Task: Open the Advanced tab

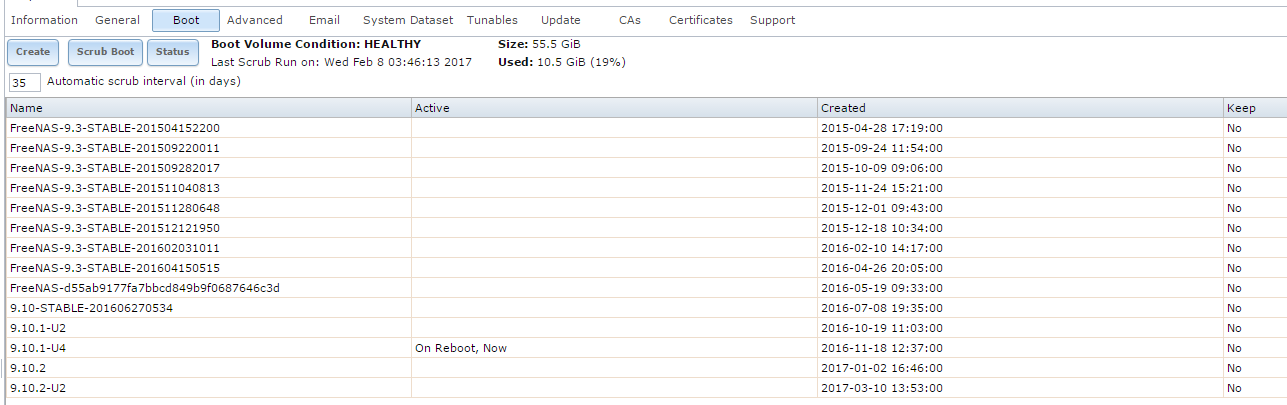Action: tap(254, 20)
